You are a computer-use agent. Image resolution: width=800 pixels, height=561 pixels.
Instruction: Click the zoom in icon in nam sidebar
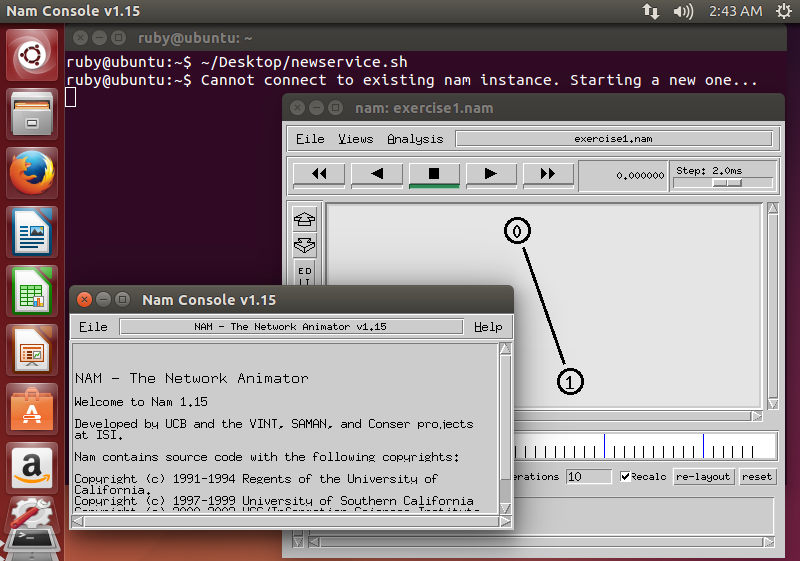(x=305, y=219)
